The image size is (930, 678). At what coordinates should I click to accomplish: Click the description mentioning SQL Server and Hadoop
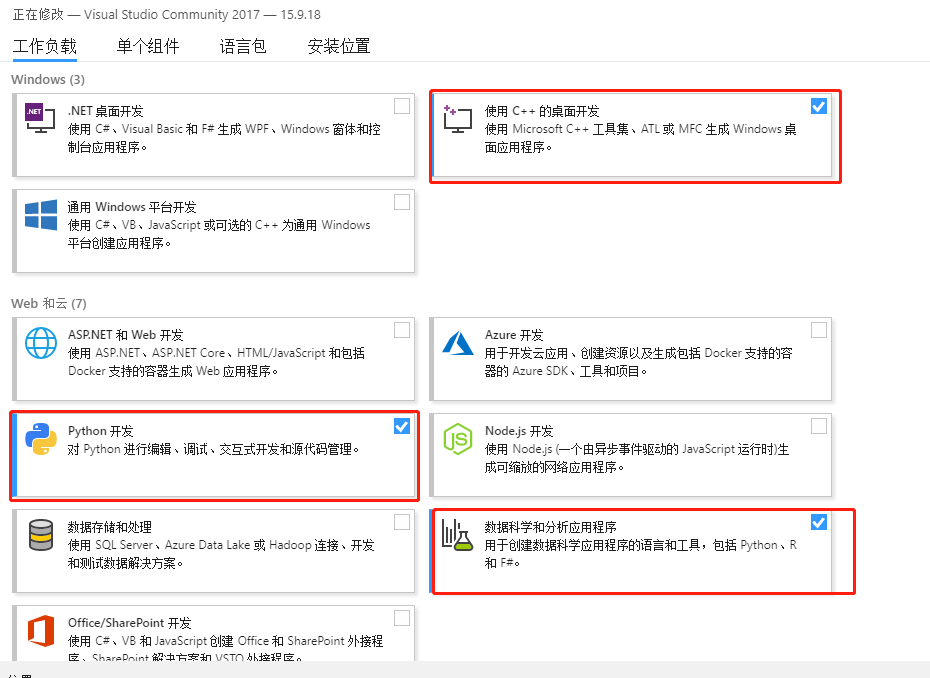pos(221,554)
